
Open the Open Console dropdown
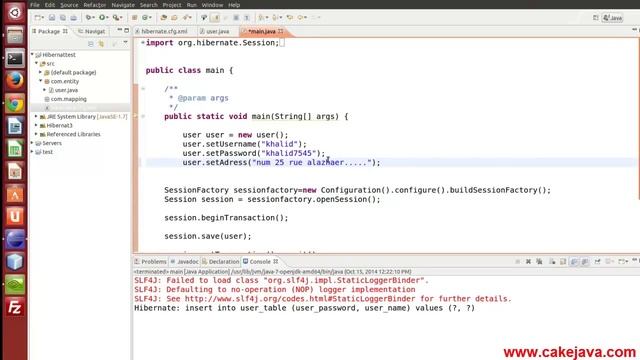tap(627, 261)
